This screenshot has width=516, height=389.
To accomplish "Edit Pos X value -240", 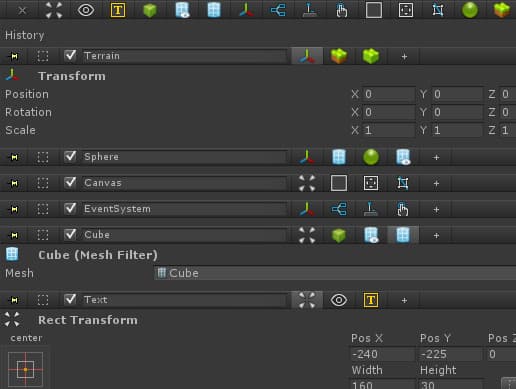I will pos(382,354).
